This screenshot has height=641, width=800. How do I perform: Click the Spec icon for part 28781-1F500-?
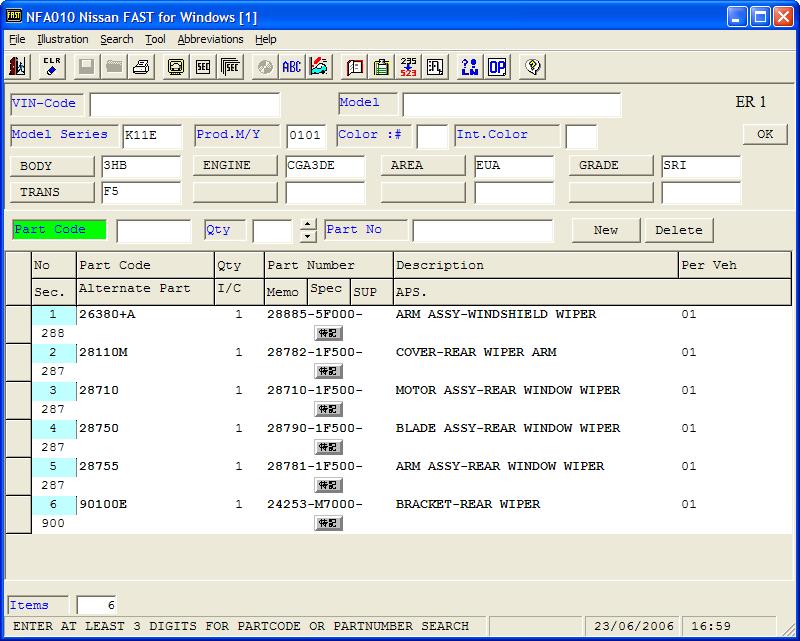pos(329,485)
